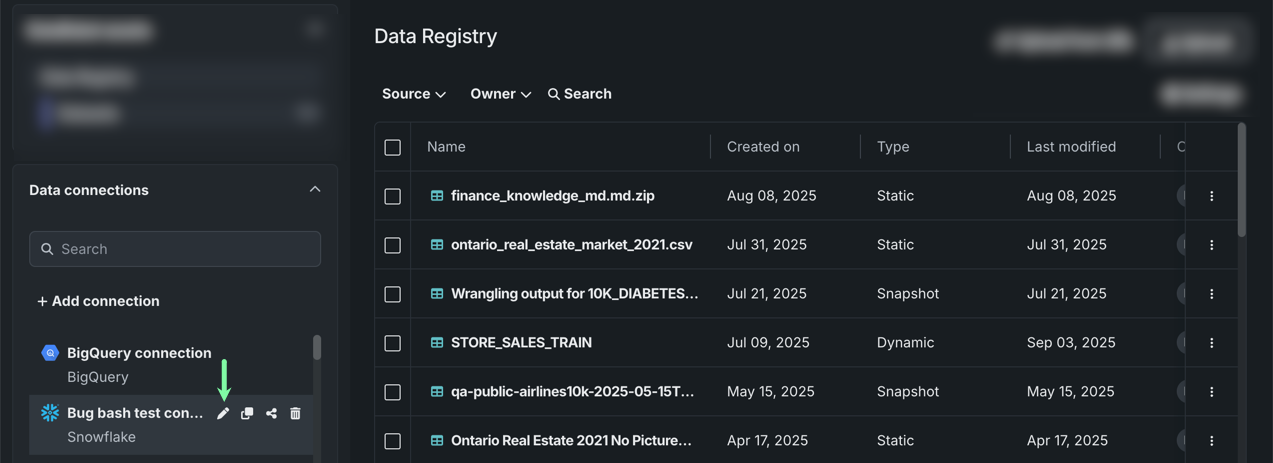Screen dimensions: 1273x463
Task: Click the BigQuery connection icon
Action: (50, 353)
